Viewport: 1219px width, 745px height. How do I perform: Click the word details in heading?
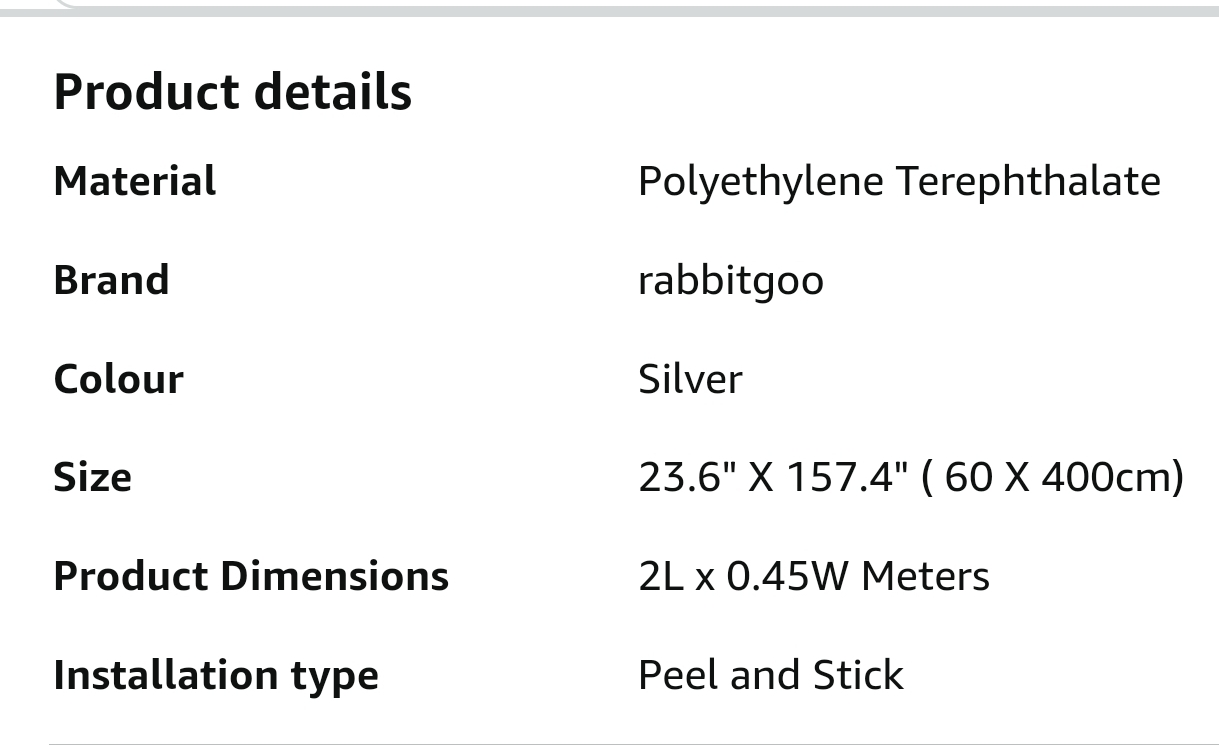(332, 91)
